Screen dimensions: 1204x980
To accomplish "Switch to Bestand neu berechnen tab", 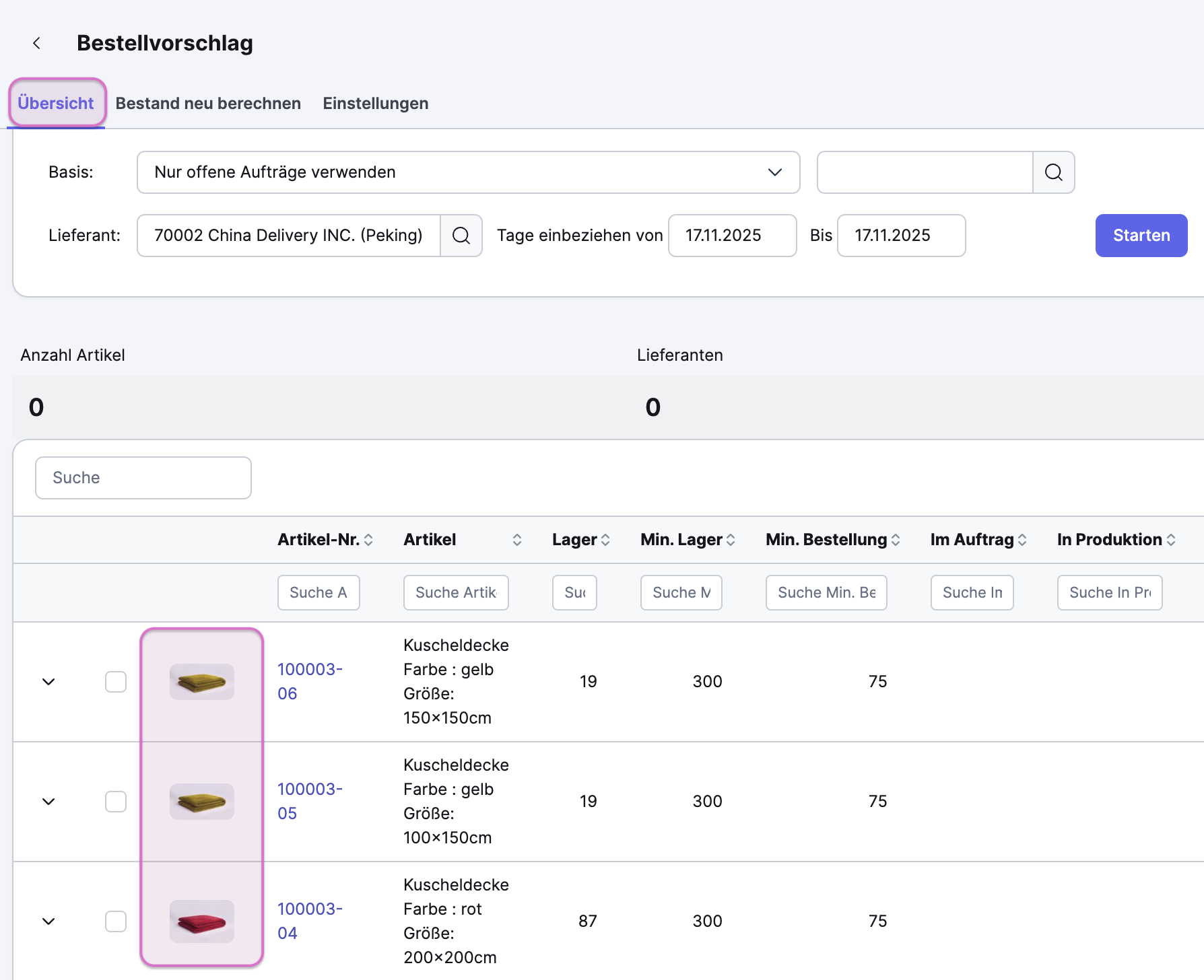I will pos(208,104).
